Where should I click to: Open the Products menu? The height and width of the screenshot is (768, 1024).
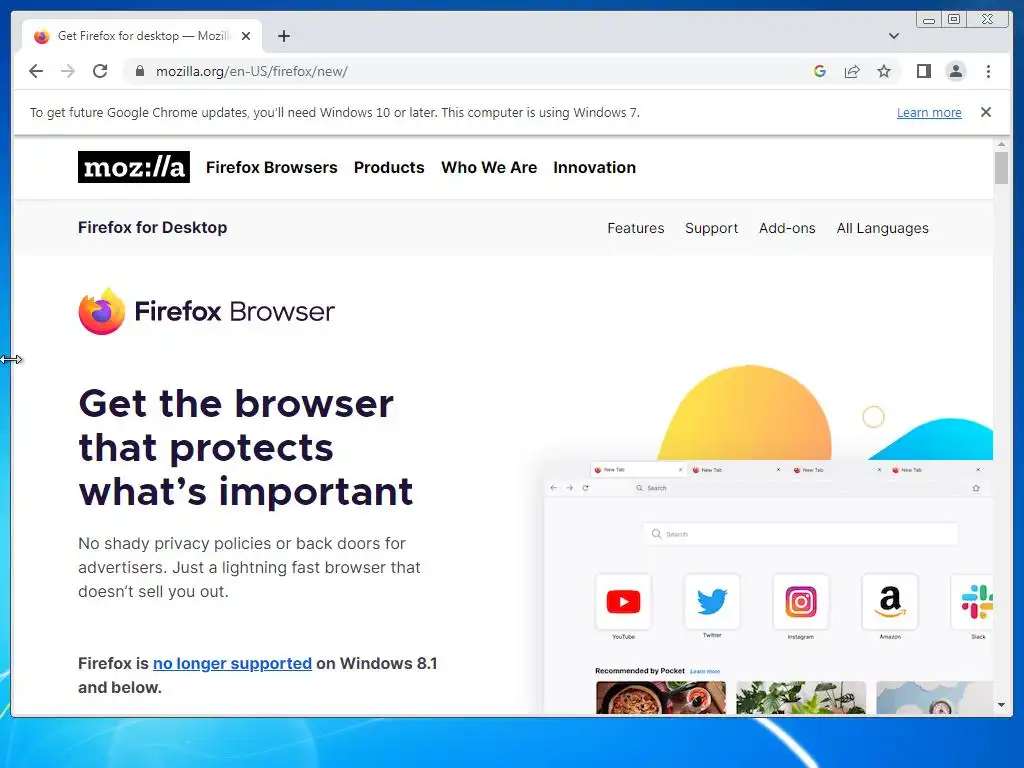tap(389, 167)
